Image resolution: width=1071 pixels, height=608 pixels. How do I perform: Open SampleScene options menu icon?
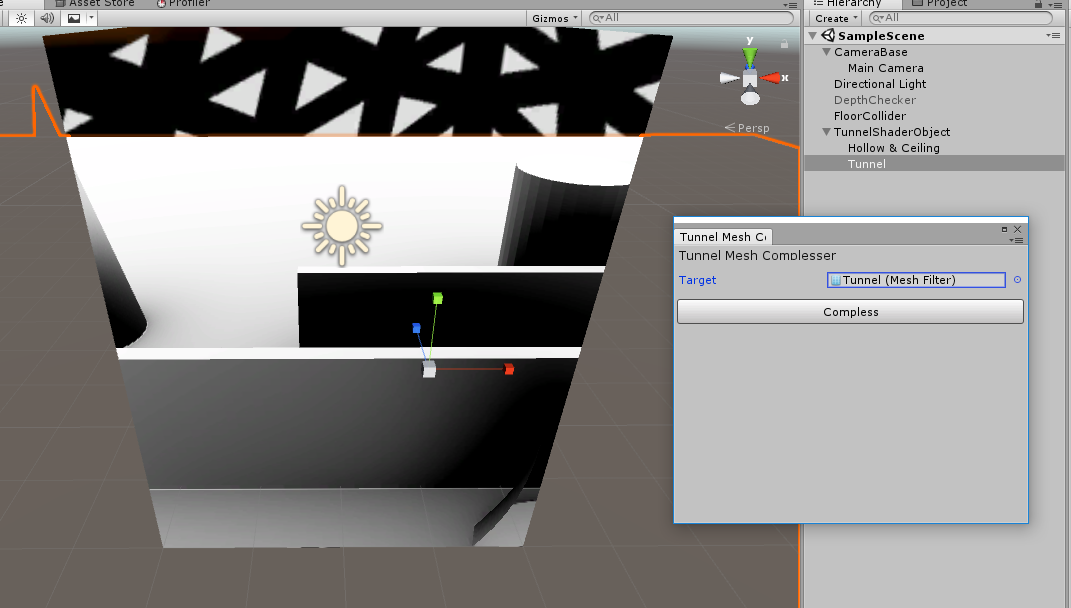coord(1053,36)
